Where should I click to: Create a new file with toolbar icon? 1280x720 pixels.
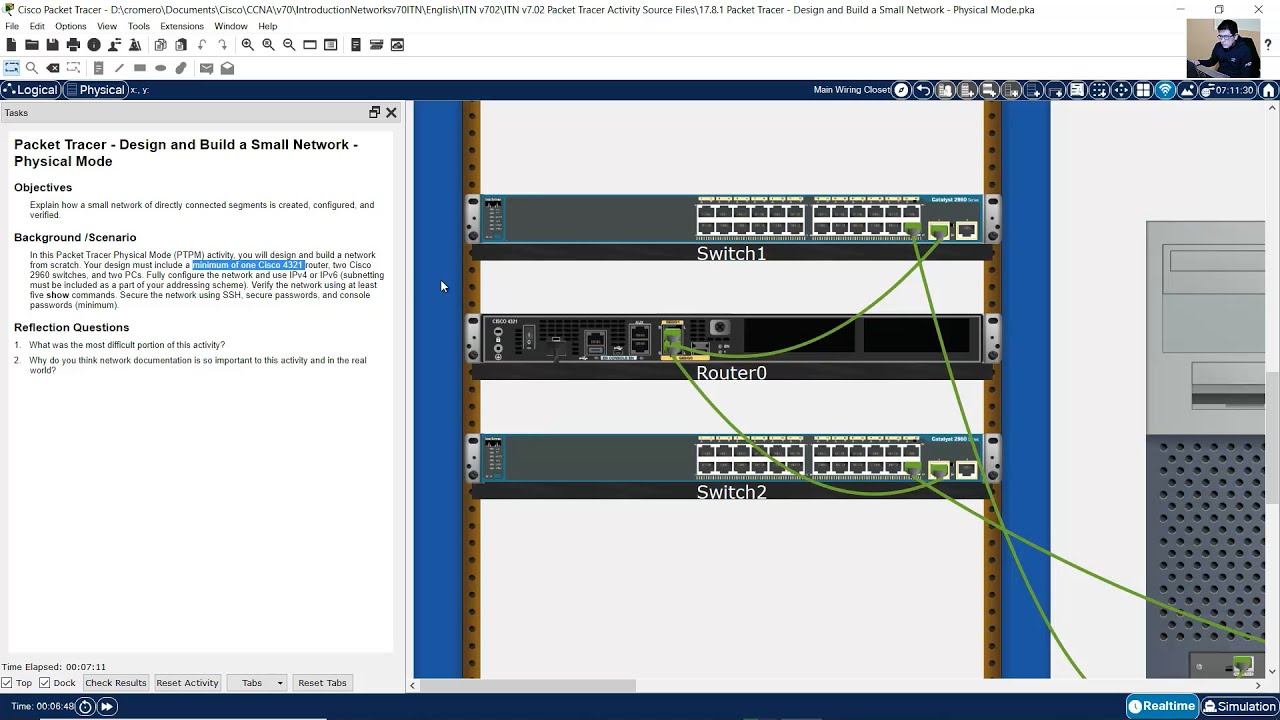(11, 45)
